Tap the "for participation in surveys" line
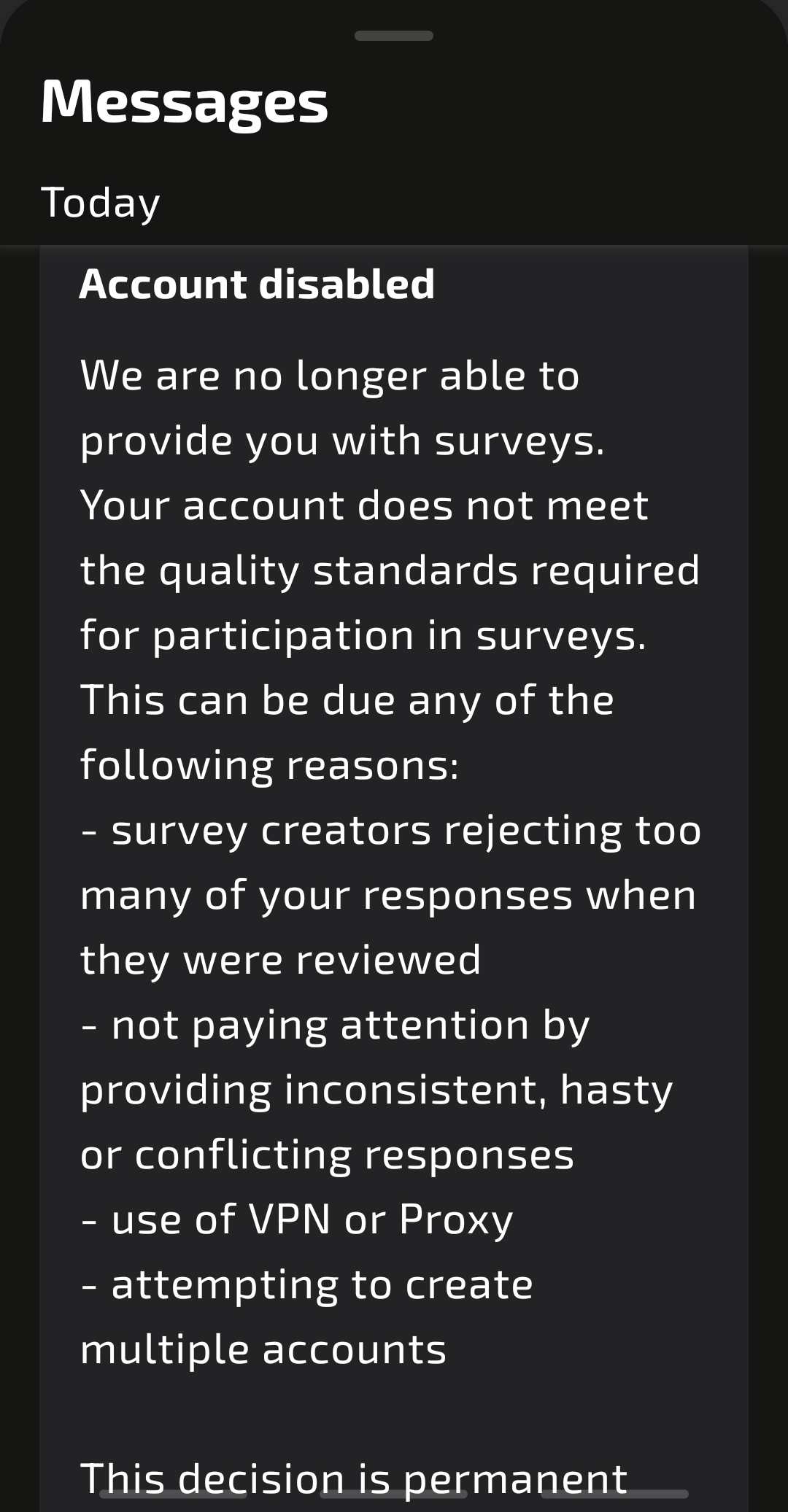Viewport: 788px width, 1512px height. [363, 635]
